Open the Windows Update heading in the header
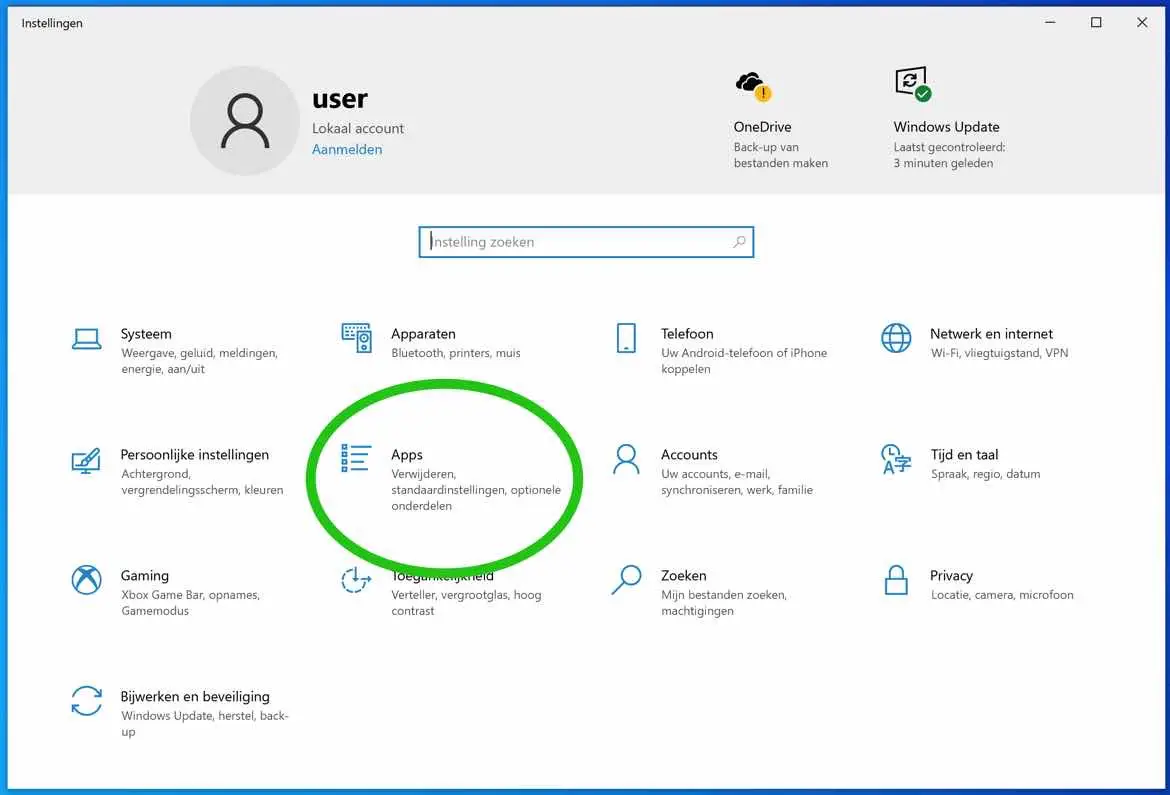Screen dimensions: 1170x795 point(946,127)
